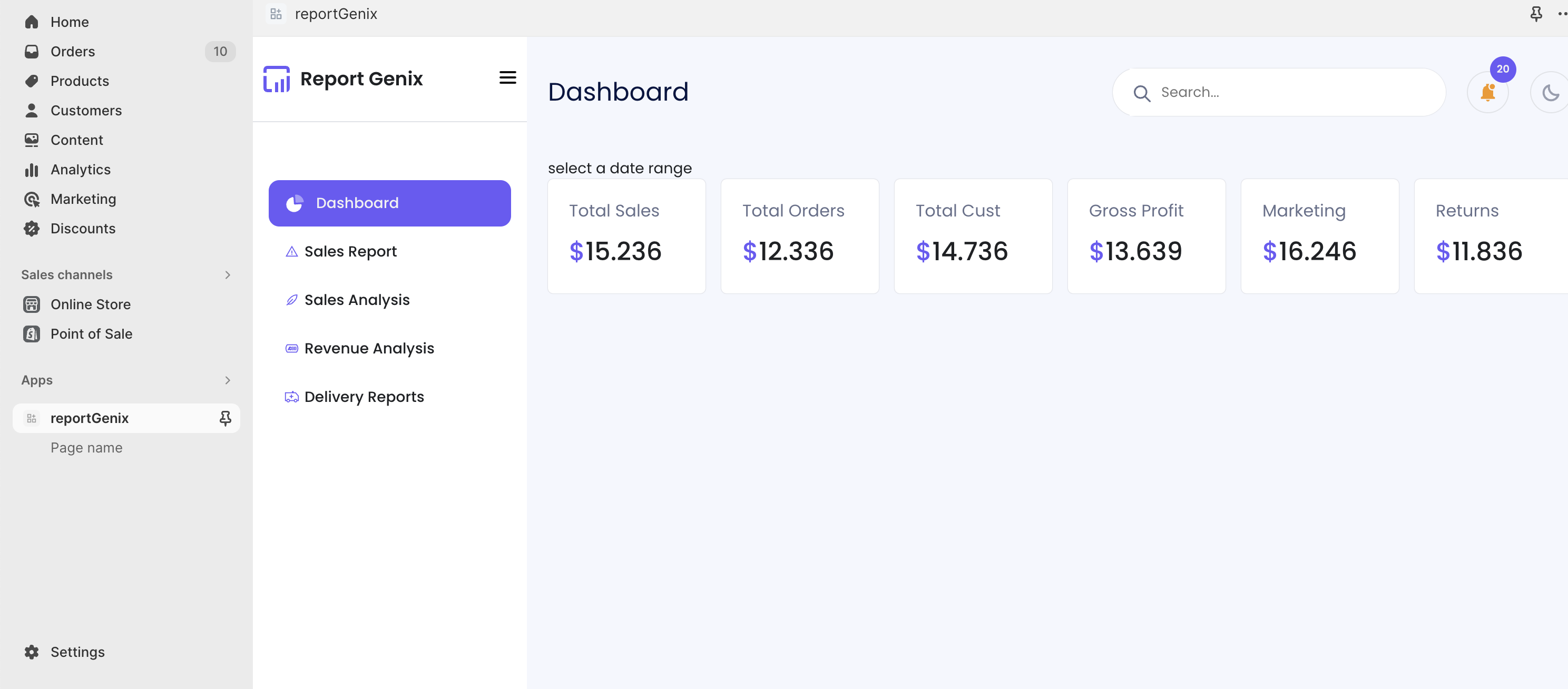Pin the reportGenix app in sidebar
1568x689 pixels.
(x=225, y=418)
